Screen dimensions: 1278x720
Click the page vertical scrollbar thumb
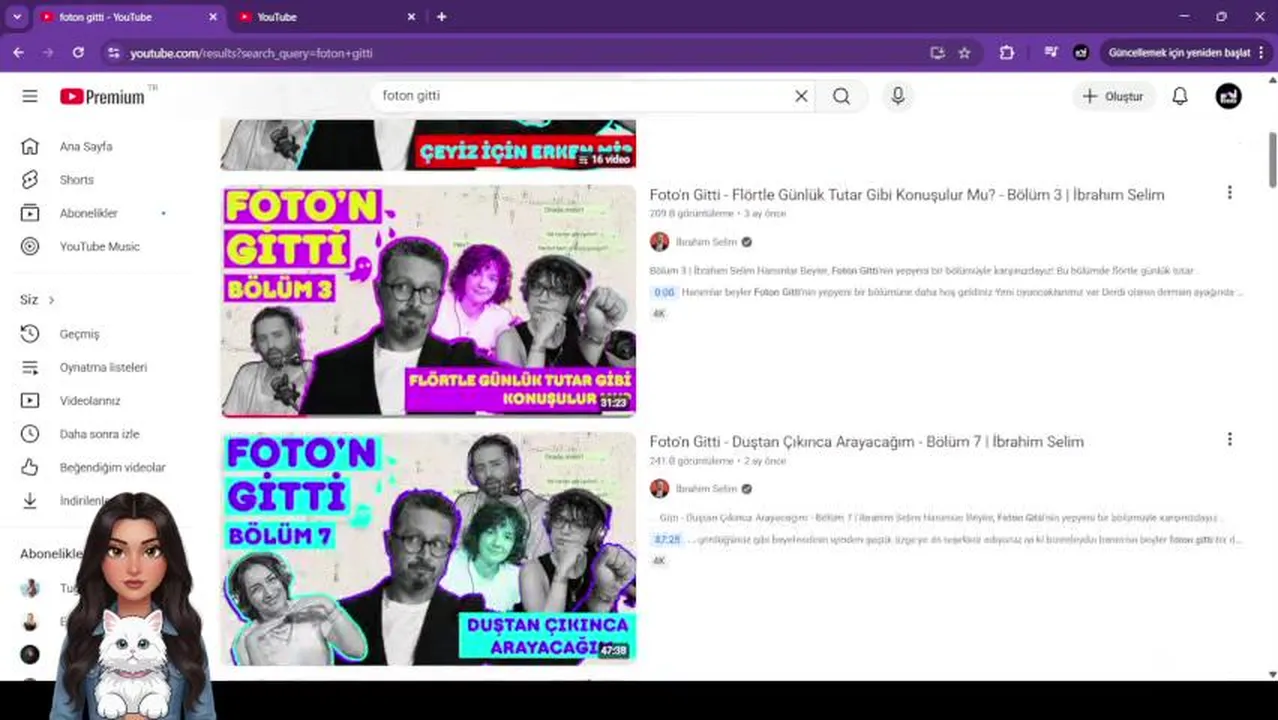tap(1272, 158)
